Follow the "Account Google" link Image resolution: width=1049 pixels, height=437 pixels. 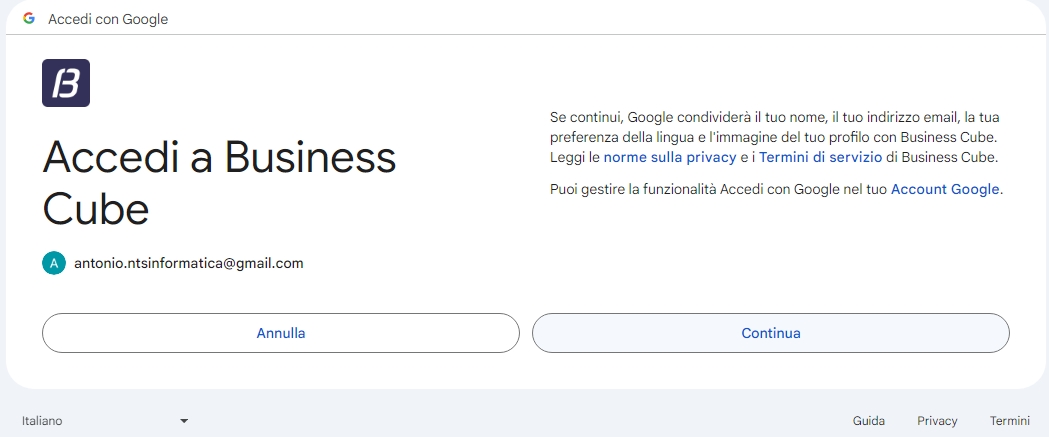coord(944,189)
